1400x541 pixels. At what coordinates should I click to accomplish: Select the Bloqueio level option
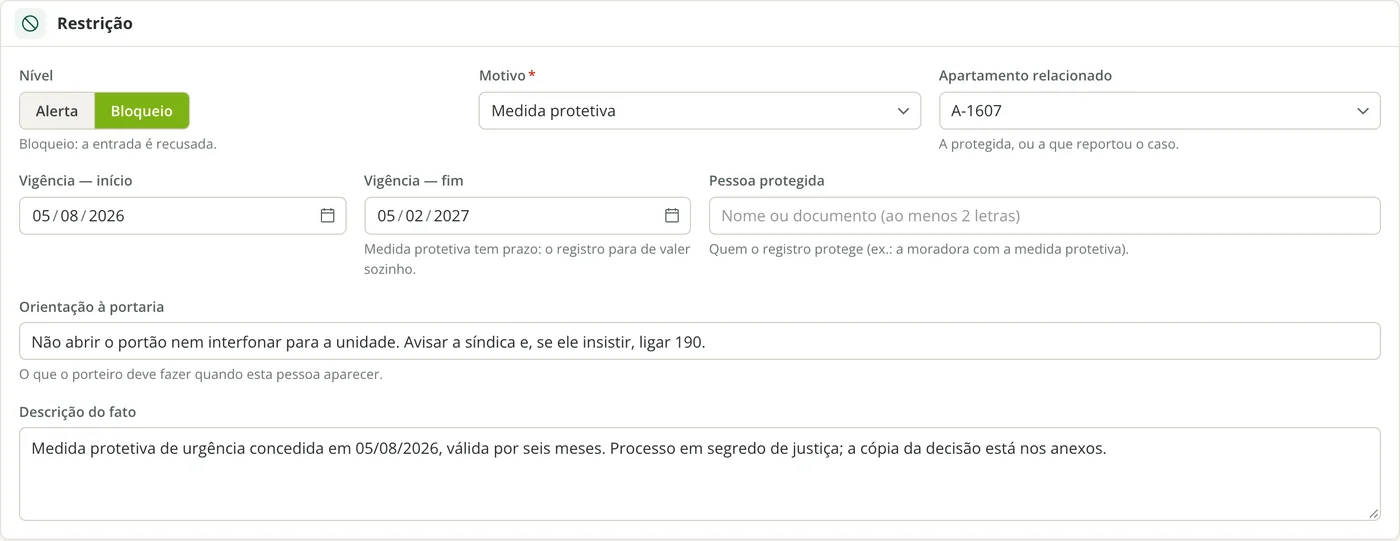(x=142, y=111)
